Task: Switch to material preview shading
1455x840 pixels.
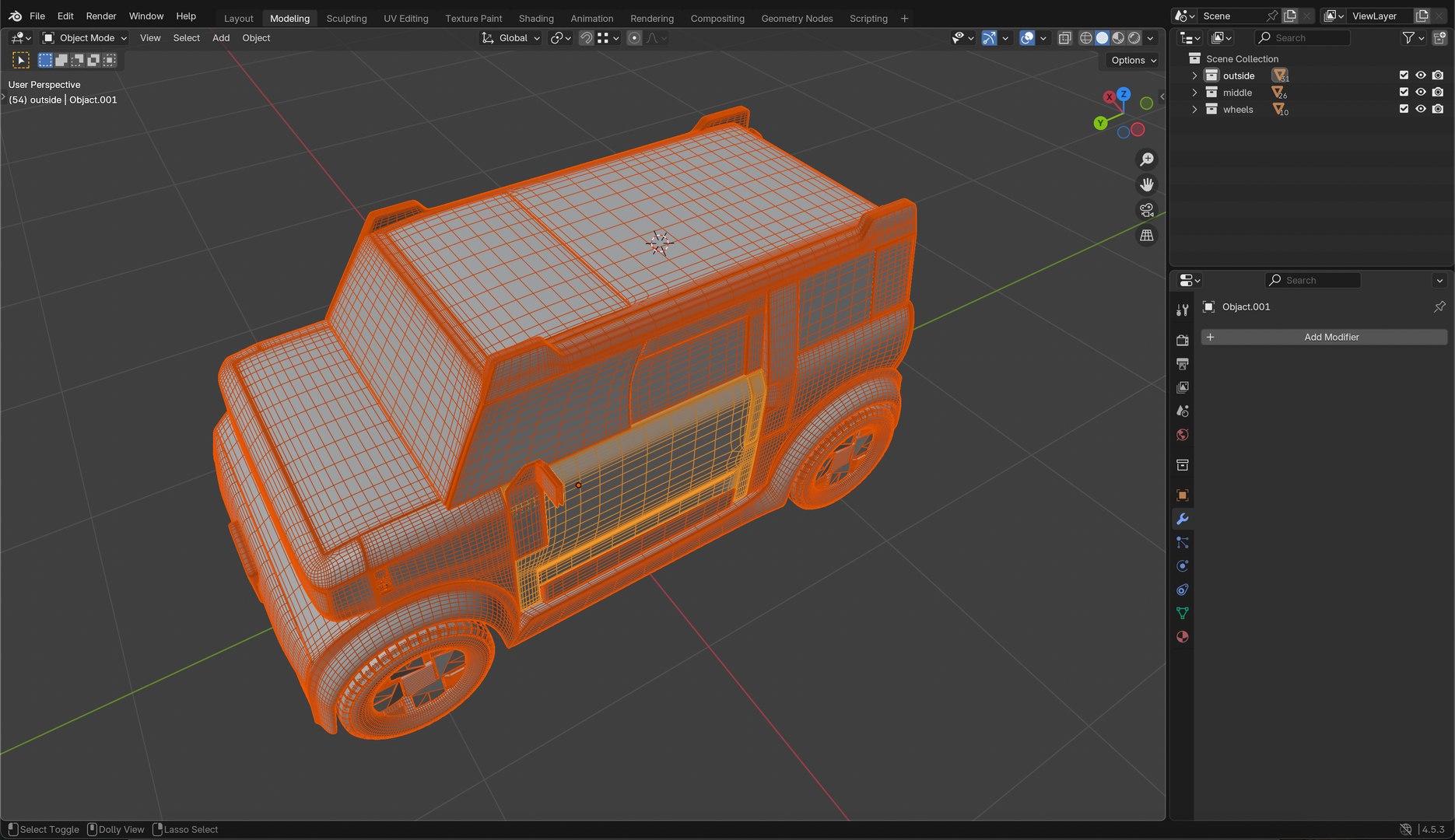Action: coord(1118,37)
